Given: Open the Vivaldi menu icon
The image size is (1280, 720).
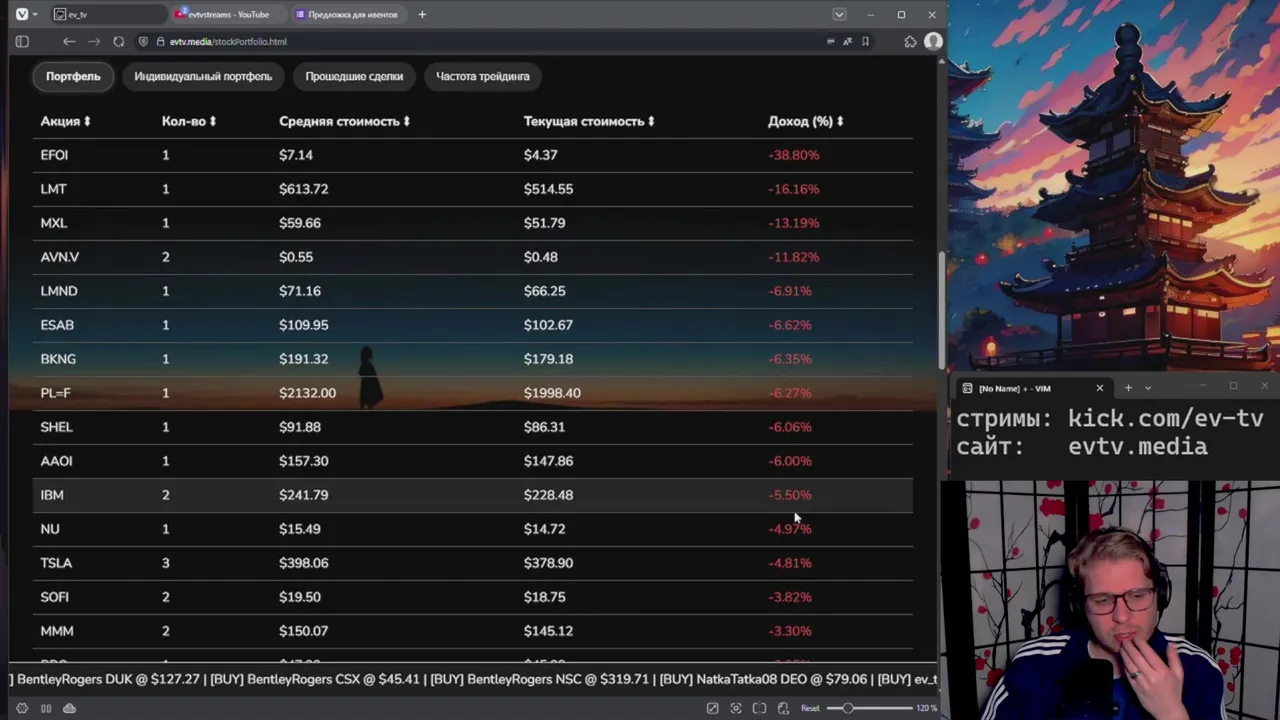Looking at the screenshot, I should (22, 14).
